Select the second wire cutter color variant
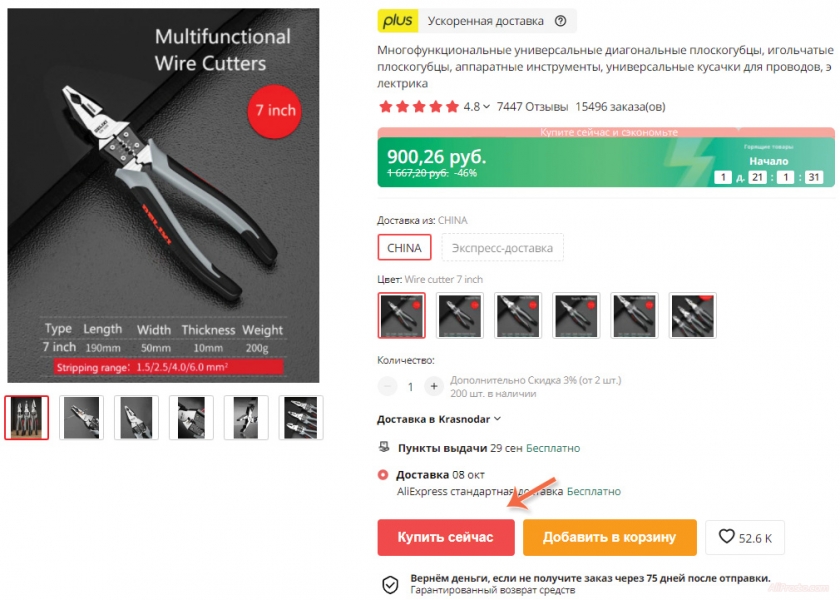The height and width of the screenshot is (600, 840). [460, 315]
